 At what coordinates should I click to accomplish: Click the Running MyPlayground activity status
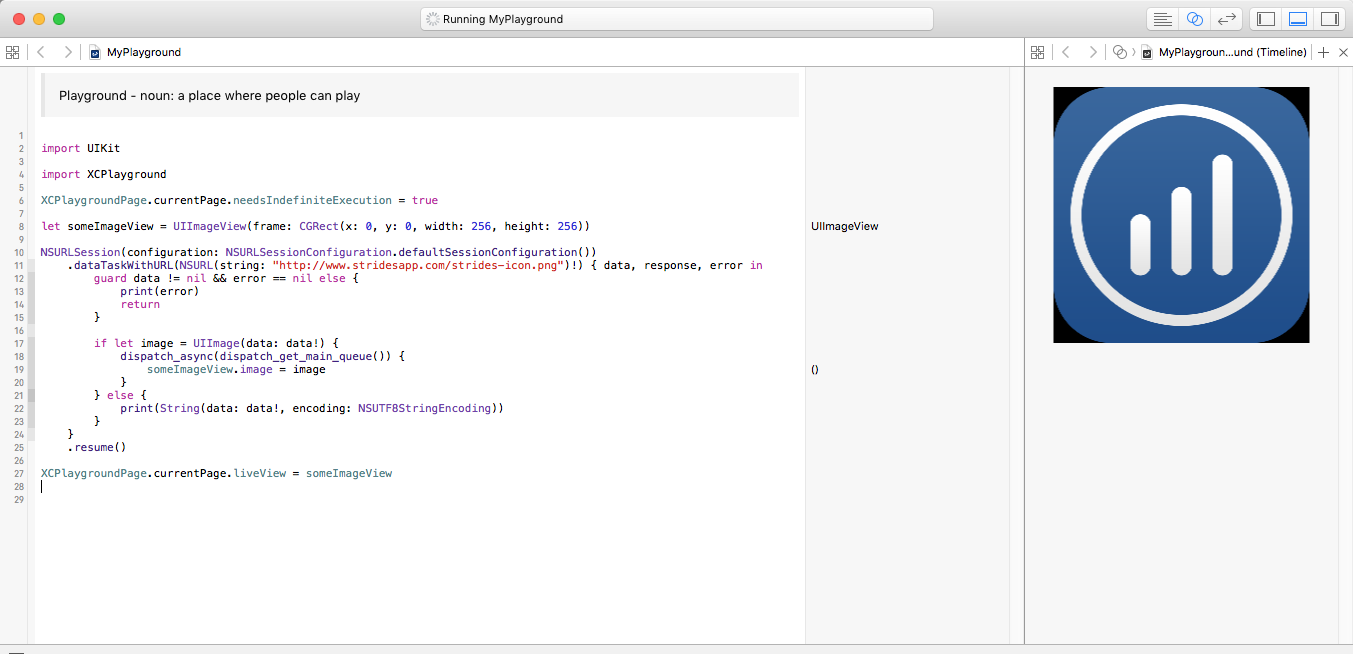coord(676,19)
